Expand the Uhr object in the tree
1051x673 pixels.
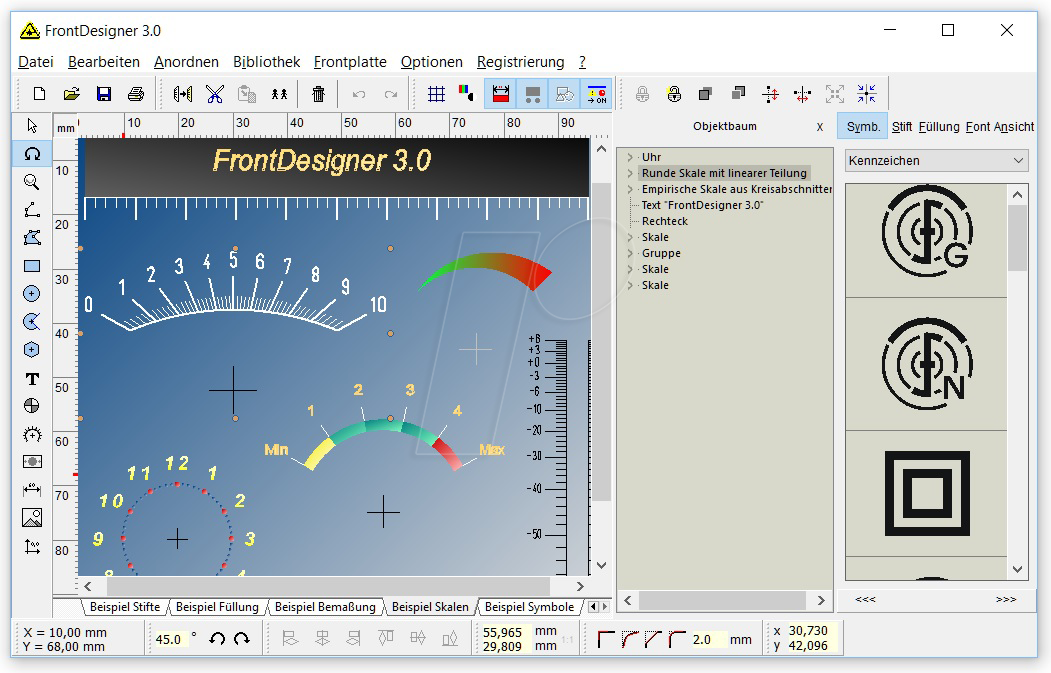pyautogui.click(x=630, y=156)
